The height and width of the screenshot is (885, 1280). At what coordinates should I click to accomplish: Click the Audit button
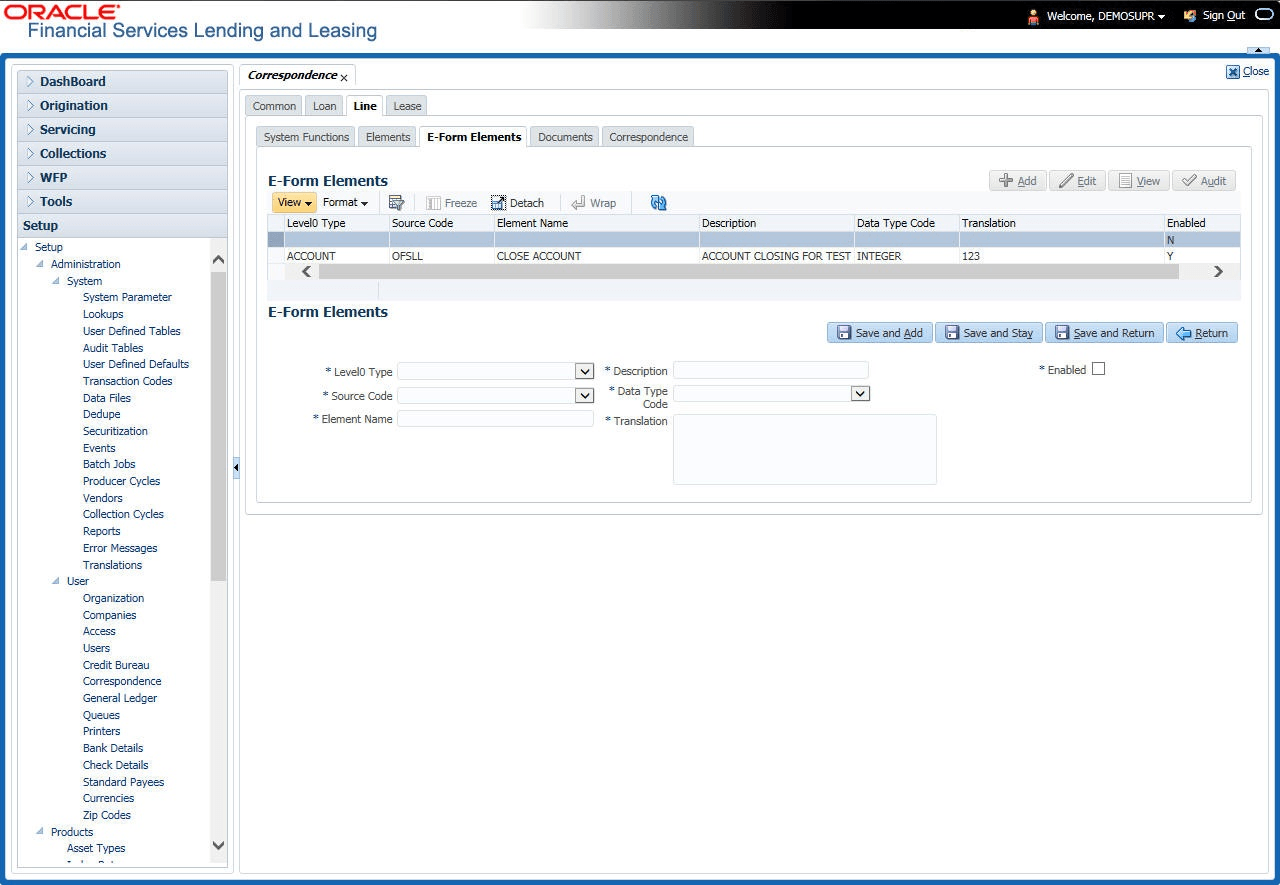click(x=1204, y=181)
